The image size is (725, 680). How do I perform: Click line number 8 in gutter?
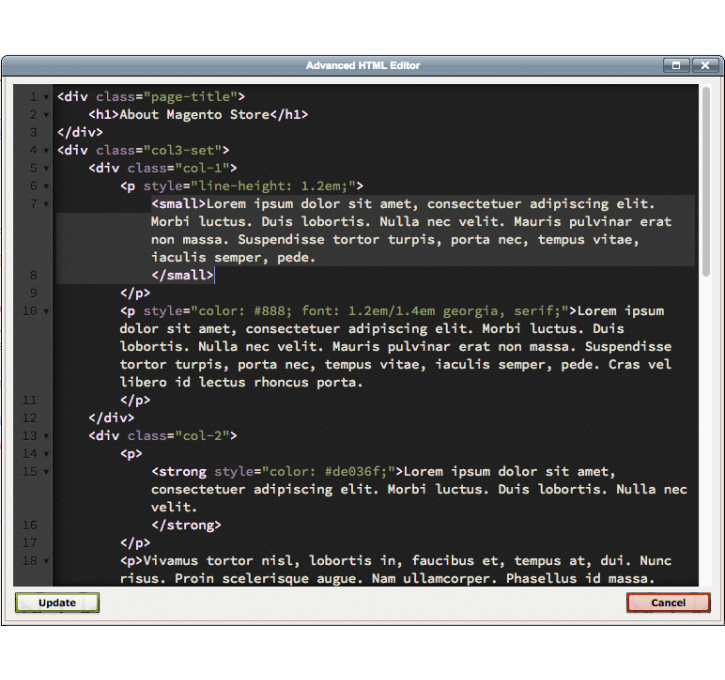(x=34, y=275)
